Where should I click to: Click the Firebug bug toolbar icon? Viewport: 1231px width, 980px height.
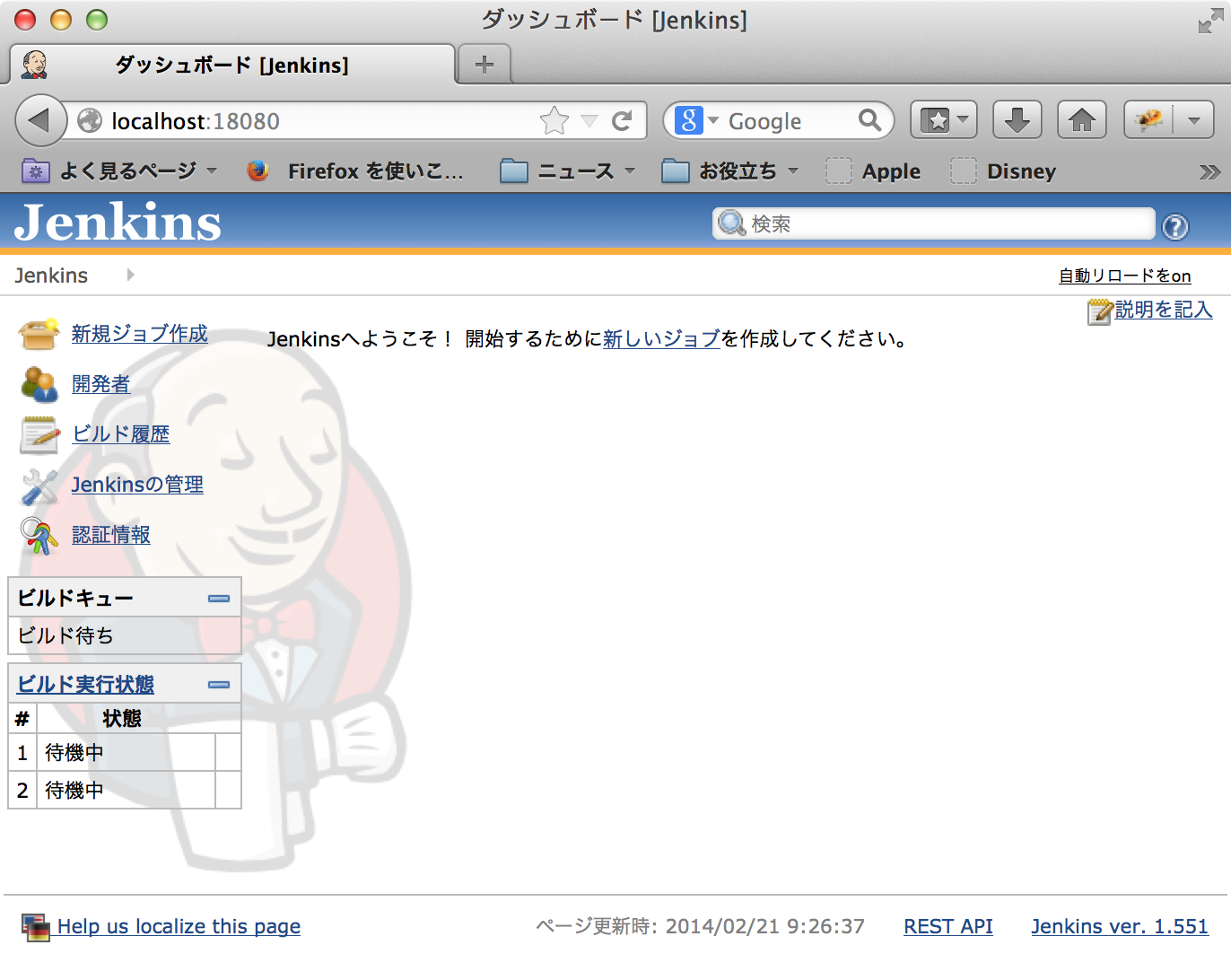1149,120
